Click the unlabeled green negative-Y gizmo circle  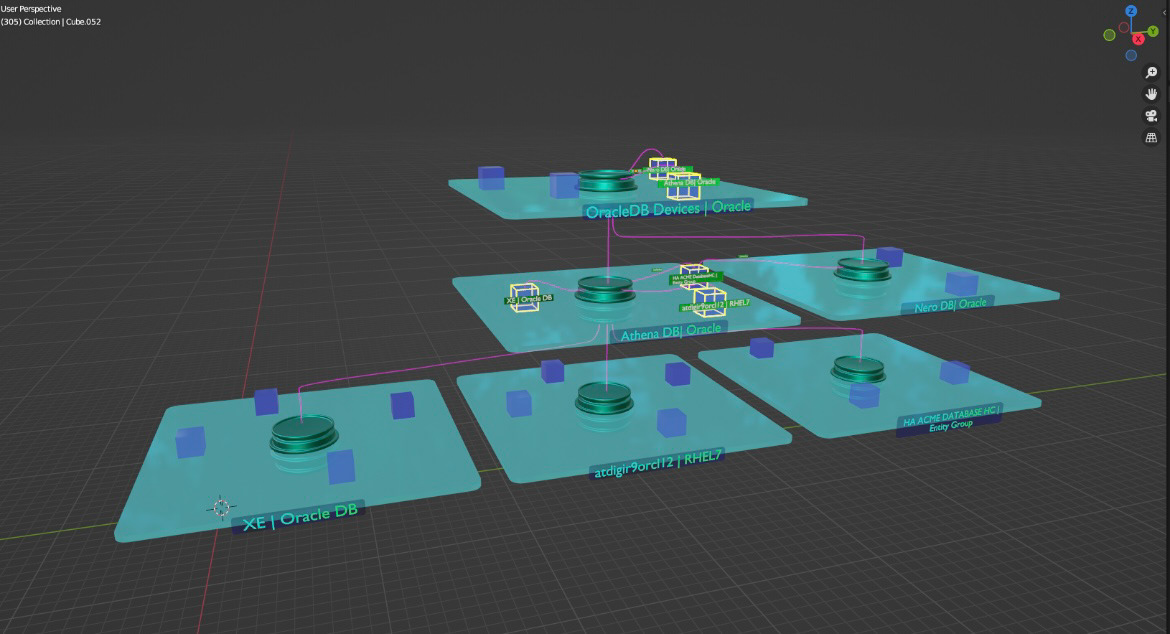[1110, 35]
